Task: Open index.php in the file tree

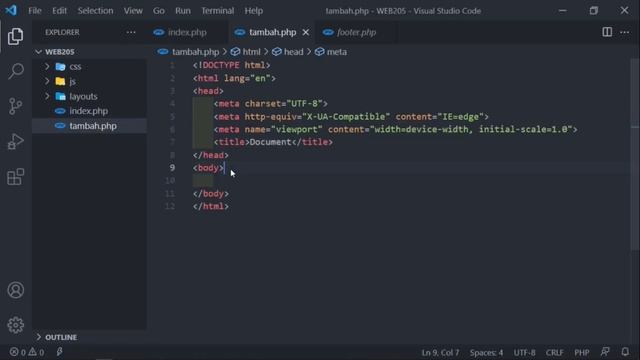Action: [x=90, y=111]
